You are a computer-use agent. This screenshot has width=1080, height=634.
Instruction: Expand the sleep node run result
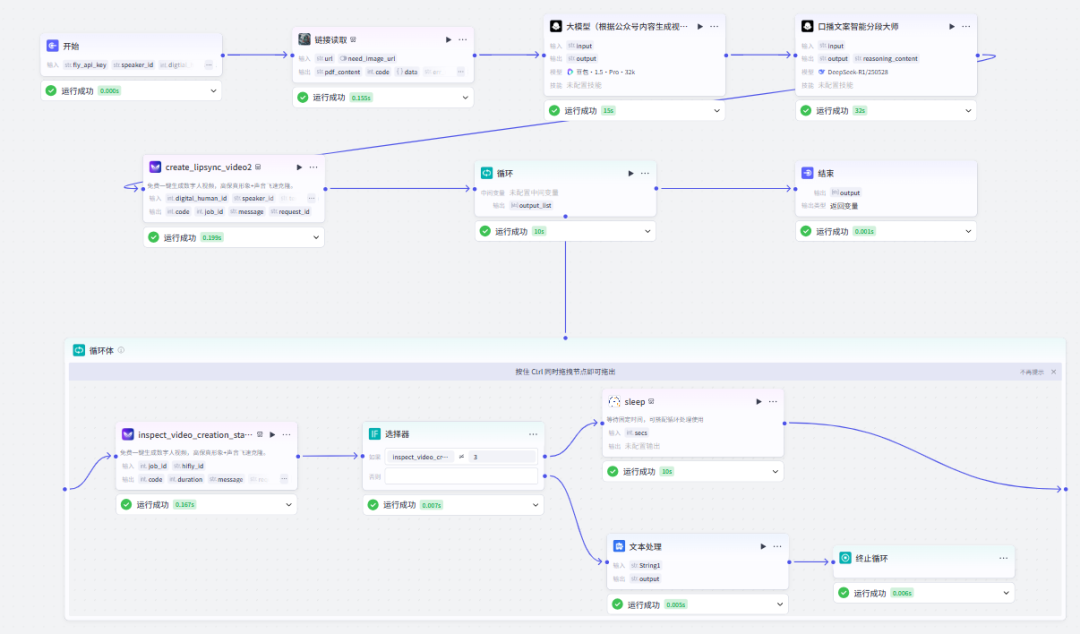[775, 471]
